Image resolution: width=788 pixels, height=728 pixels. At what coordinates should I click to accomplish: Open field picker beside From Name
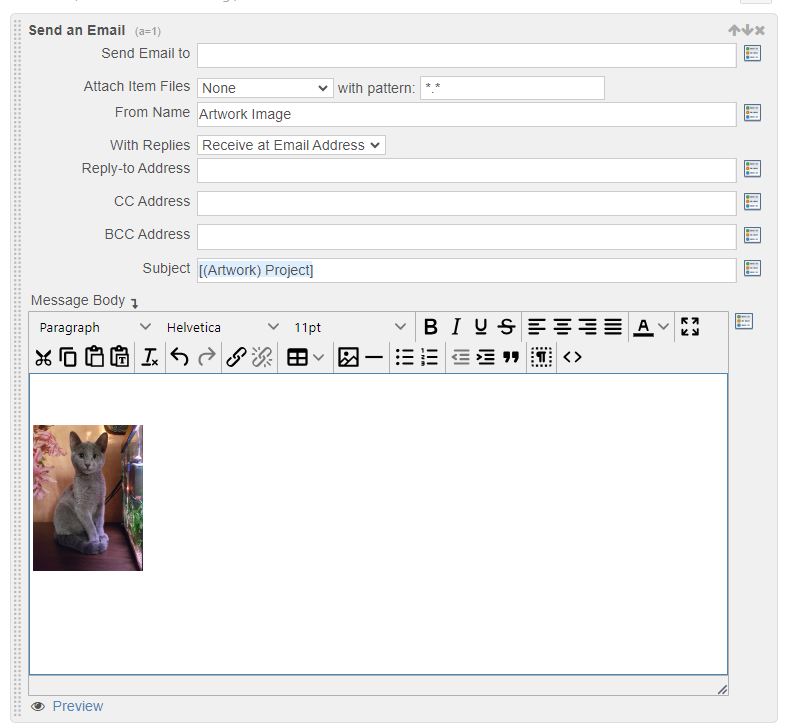click(752, 113)
